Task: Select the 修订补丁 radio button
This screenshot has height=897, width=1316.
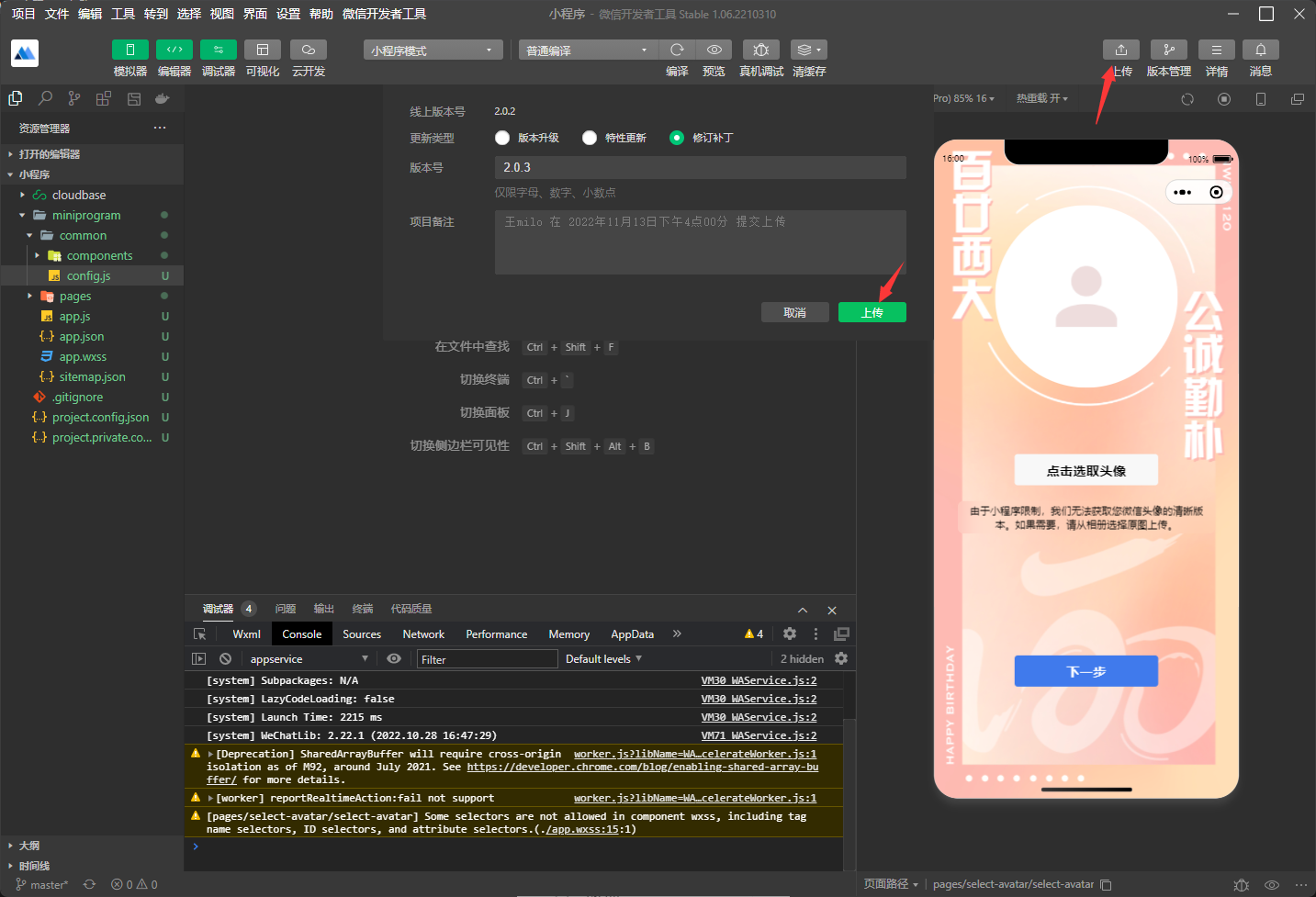Action: [677, 138]
